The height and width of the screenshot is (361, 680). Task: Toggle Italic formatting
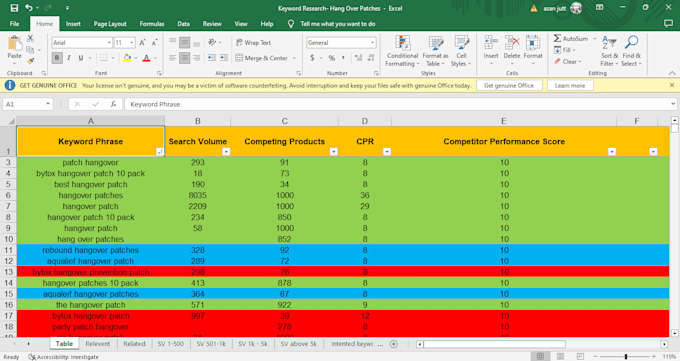coord(69,58)
